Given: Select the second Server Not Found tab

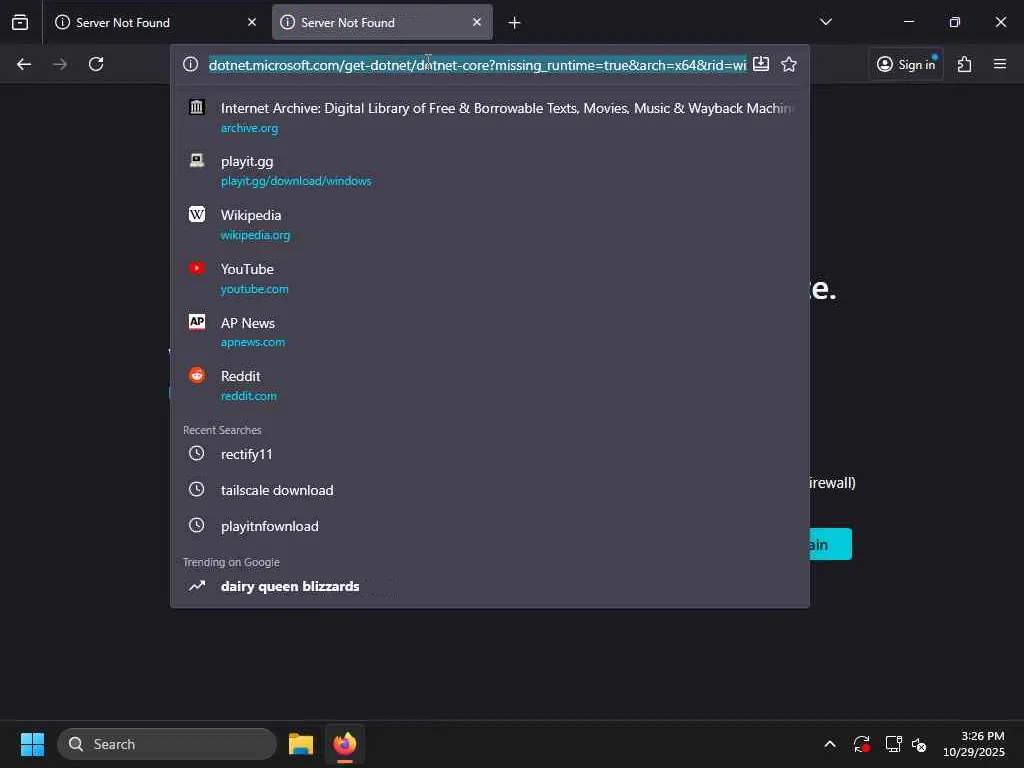Looking at the screenshot, I should 382,22.
